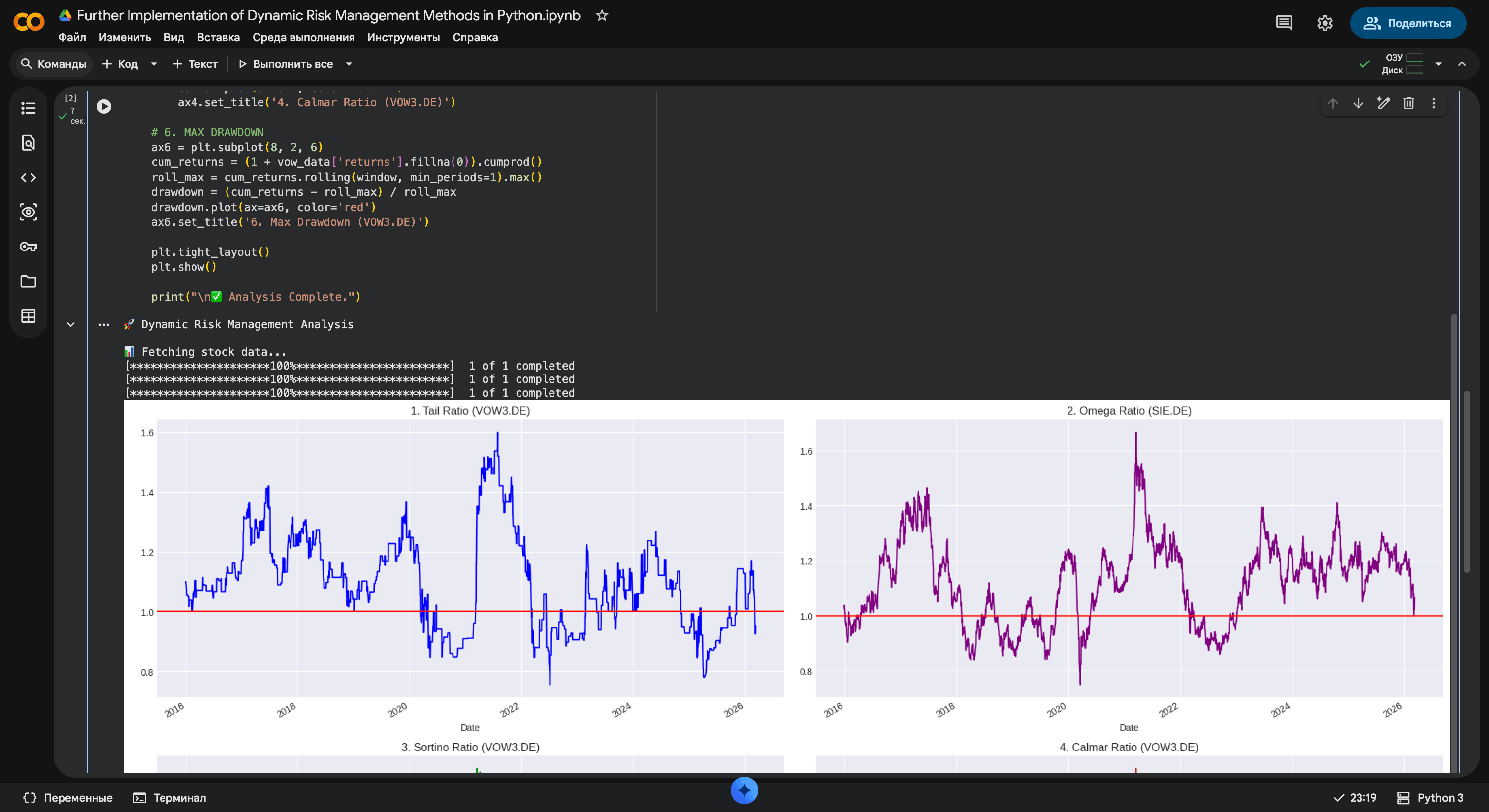Star the notebook title
1489x812 pixels.
tap(602, 16)
